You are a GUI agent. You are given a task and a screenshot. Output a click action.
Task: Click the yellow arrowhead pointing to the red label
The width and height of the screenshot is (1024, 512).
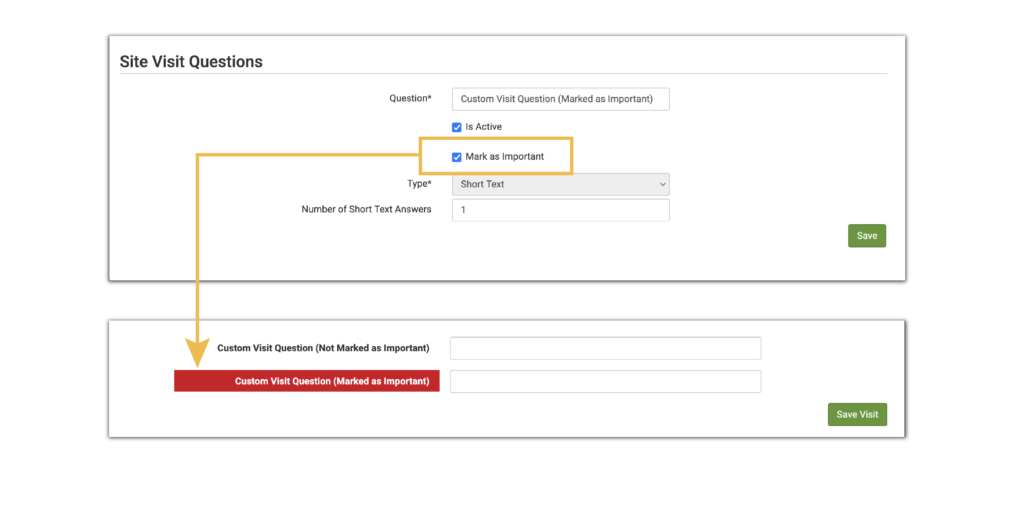pos(197,352)
